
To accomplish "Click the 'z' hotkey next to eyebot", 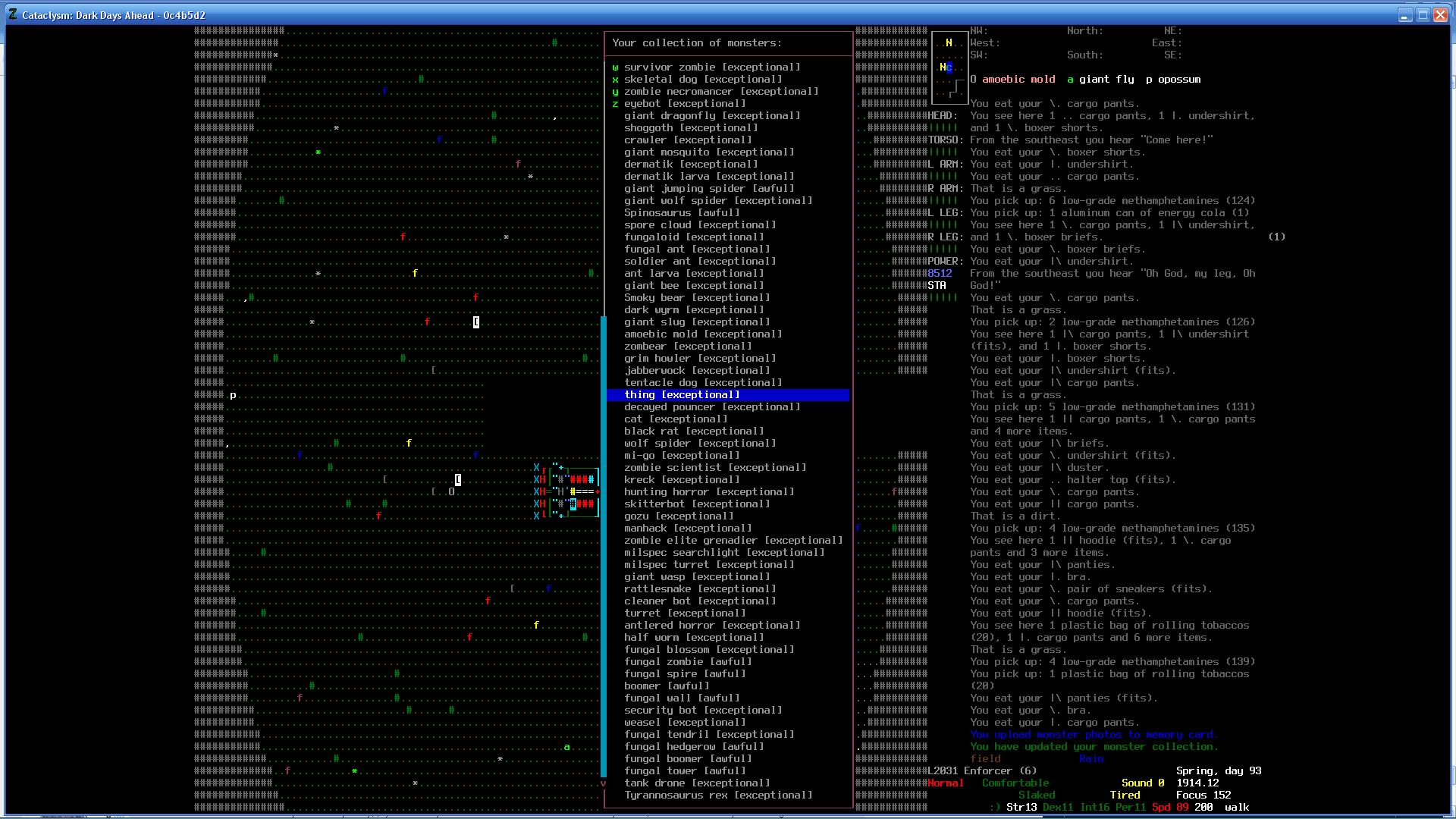I will coord(615,104).
